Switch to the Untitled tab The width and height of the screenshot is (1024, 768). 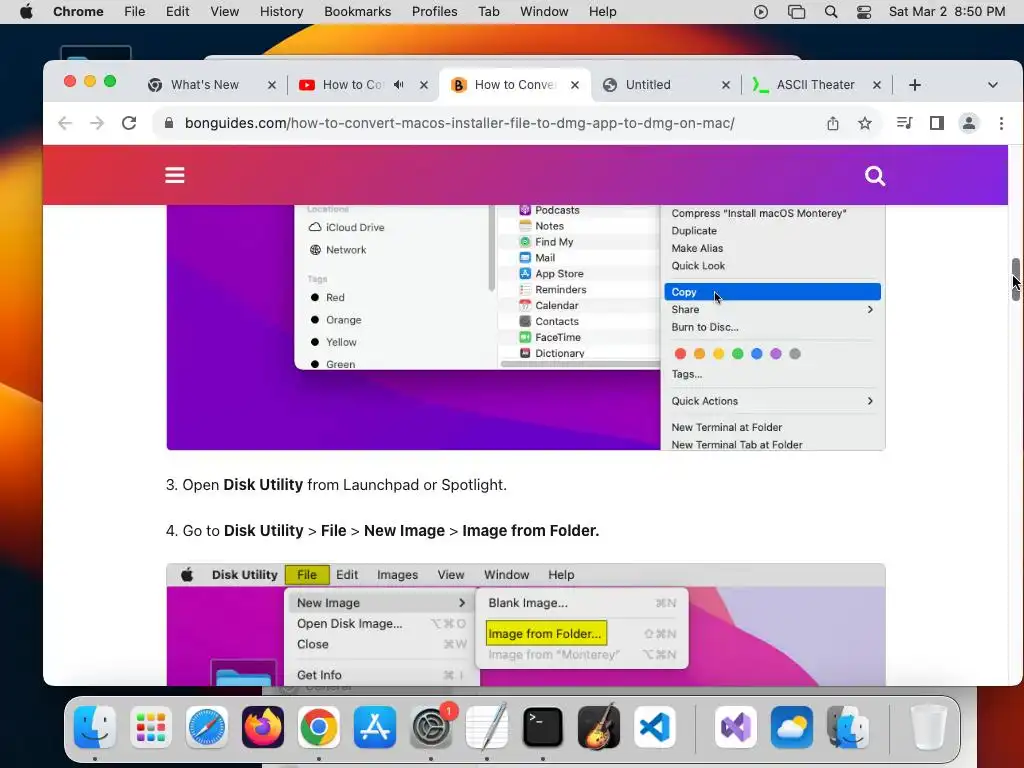coord(648,85)
